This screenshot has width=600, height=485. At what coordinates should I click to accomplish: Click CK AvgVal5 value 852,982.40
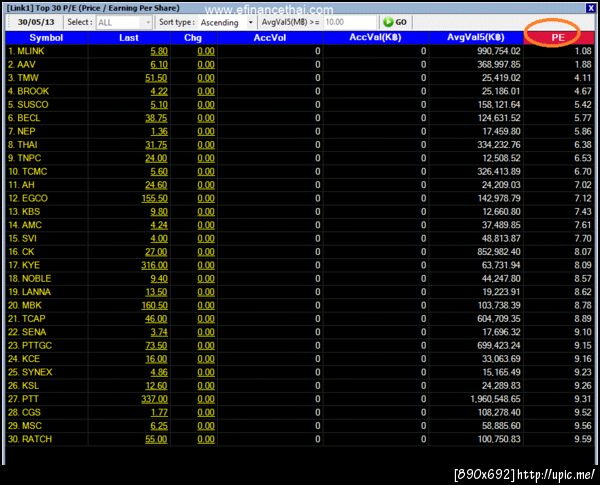tap(499, 252)
